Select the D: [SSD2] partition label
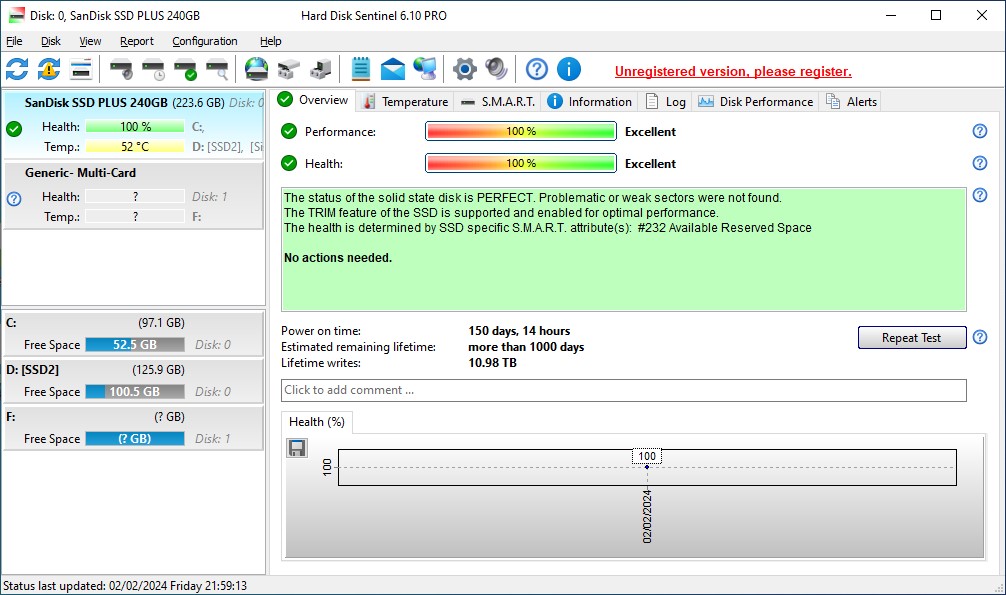 click(32, 370)
